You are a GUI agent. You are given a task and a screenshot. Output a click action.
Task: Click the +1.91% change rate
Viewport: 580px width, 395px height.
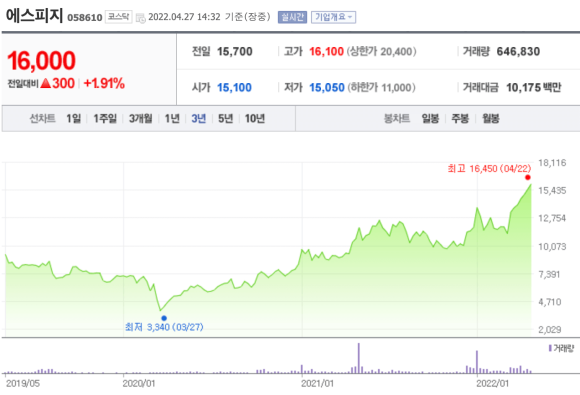pyautogui.click(x=104, y=83)
